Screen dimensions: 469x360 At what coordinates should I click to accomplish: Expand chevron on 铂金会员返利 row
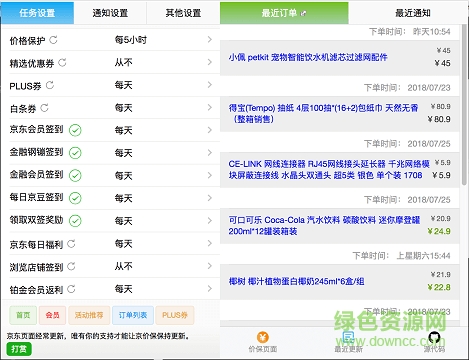tap(210, 289)
